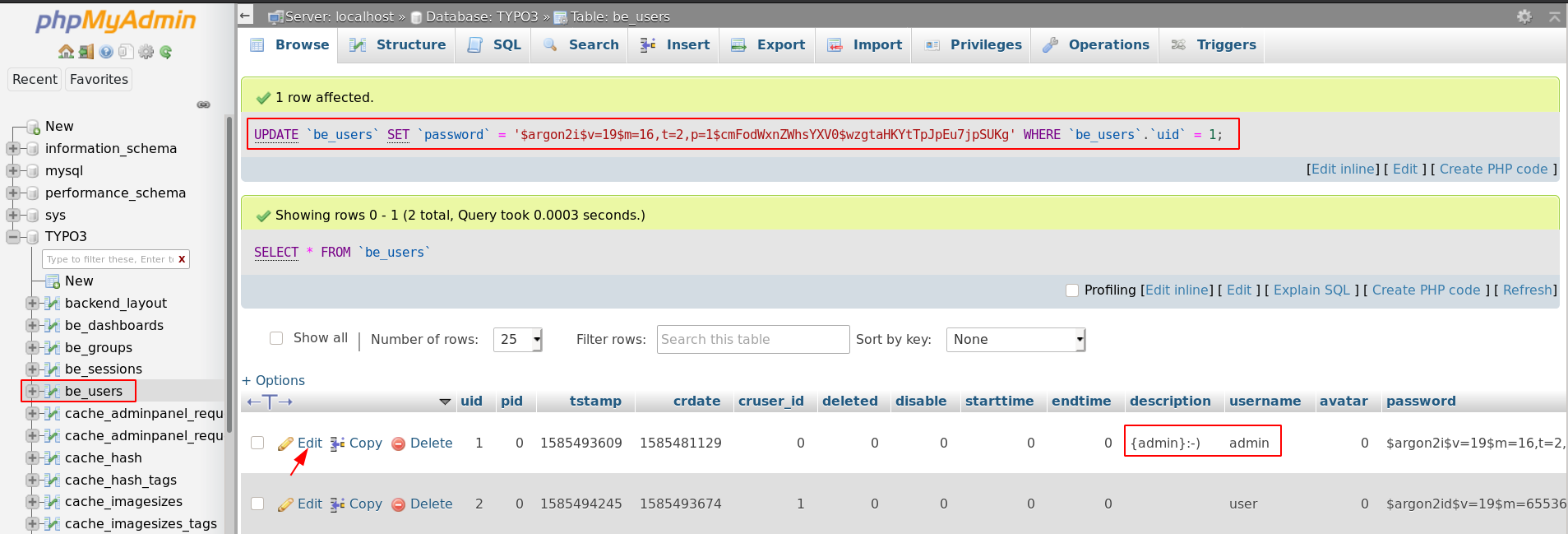1568x534 pixels.
Task: Open the Number of rows dropdown
Action: point(517,339)
